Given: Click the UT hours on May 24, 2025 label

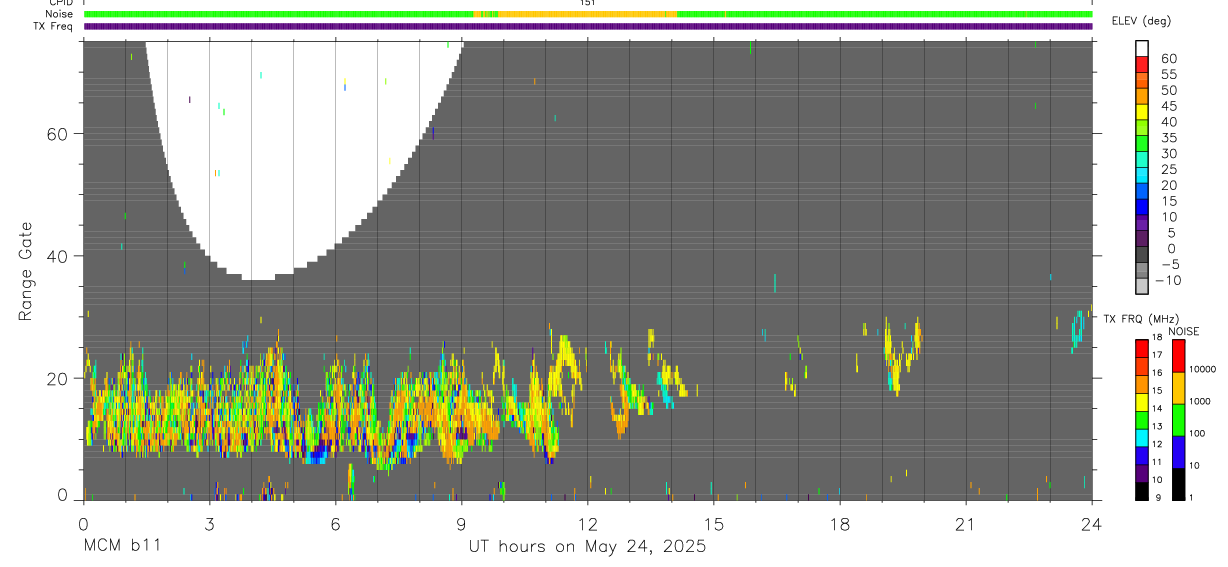Looking at the screenshot, I should pos(588,546).
